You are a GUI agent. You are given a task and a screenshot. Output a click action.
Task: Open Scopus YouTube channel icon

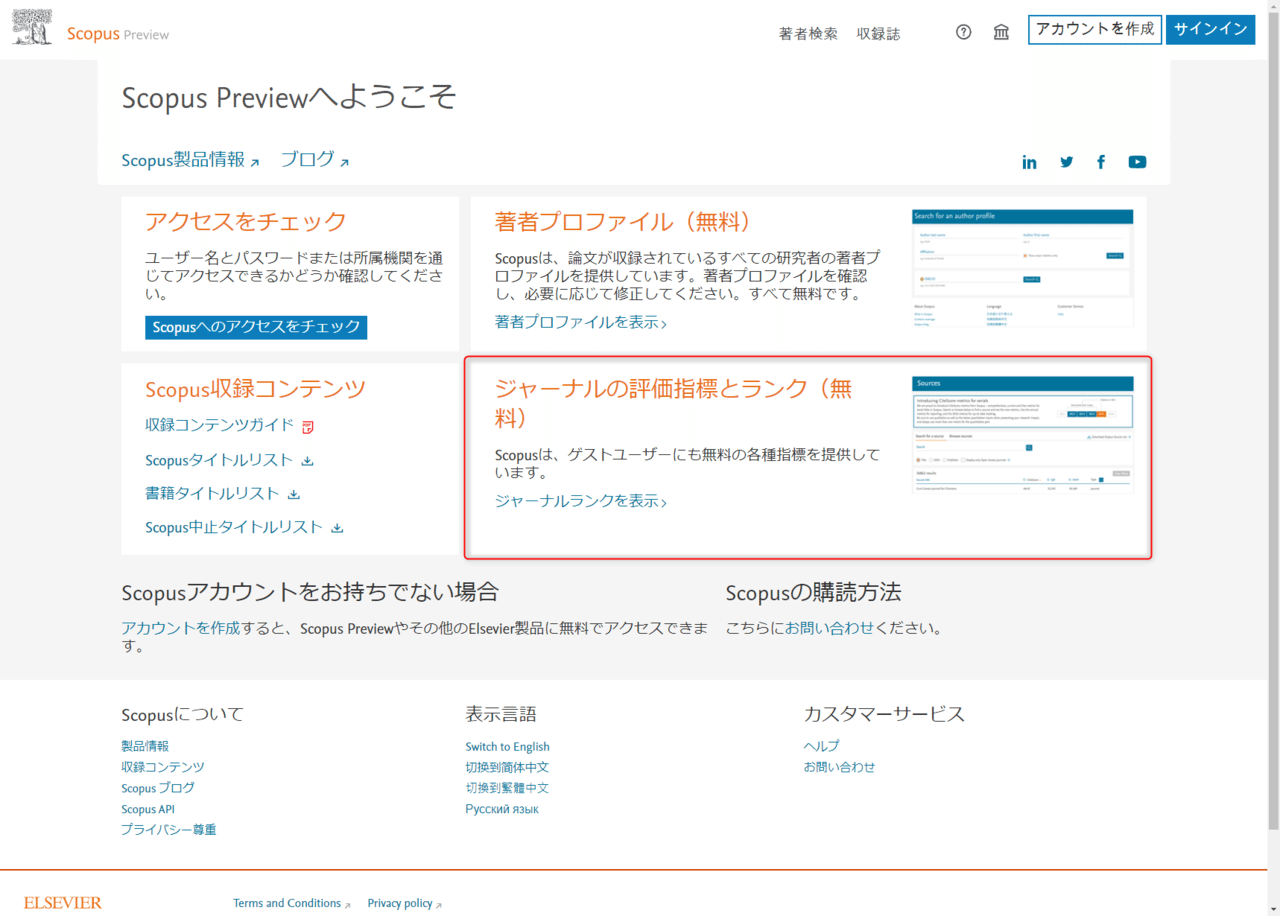[1137, 162]
